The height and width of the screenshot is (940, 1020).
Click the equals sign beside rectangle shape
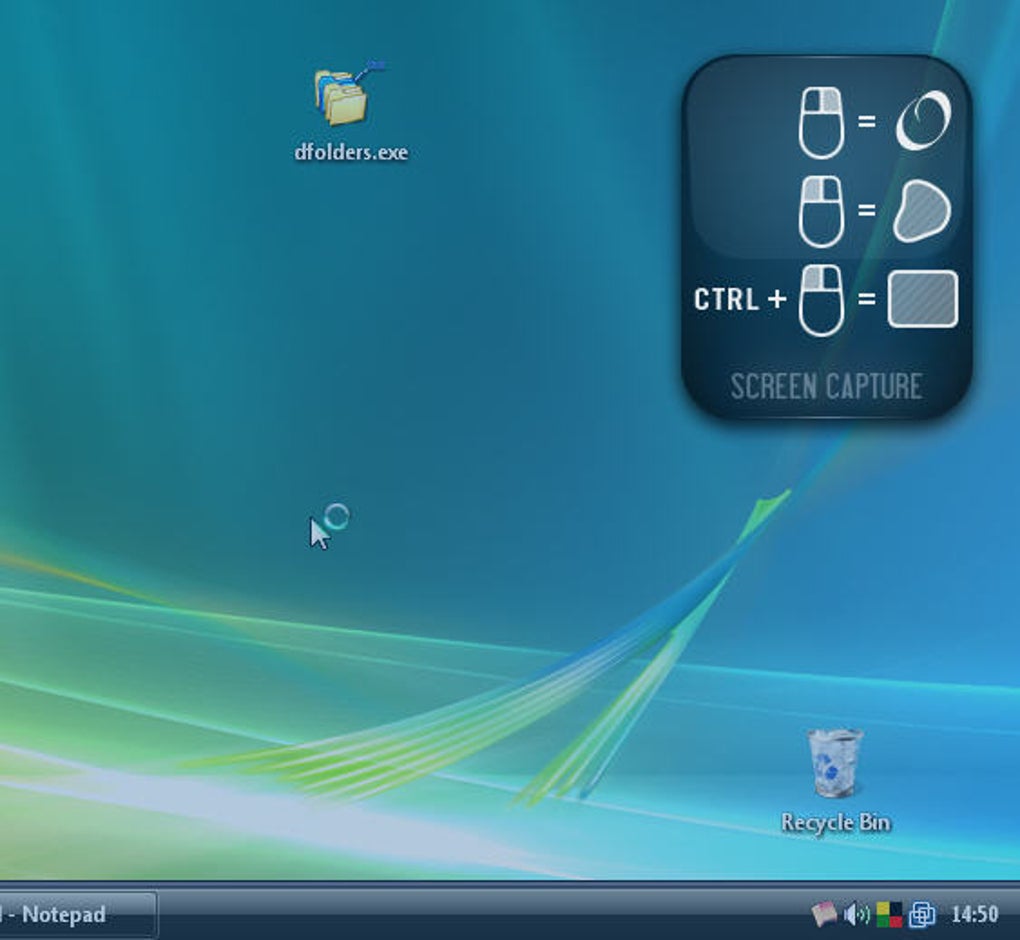(866, 299)
